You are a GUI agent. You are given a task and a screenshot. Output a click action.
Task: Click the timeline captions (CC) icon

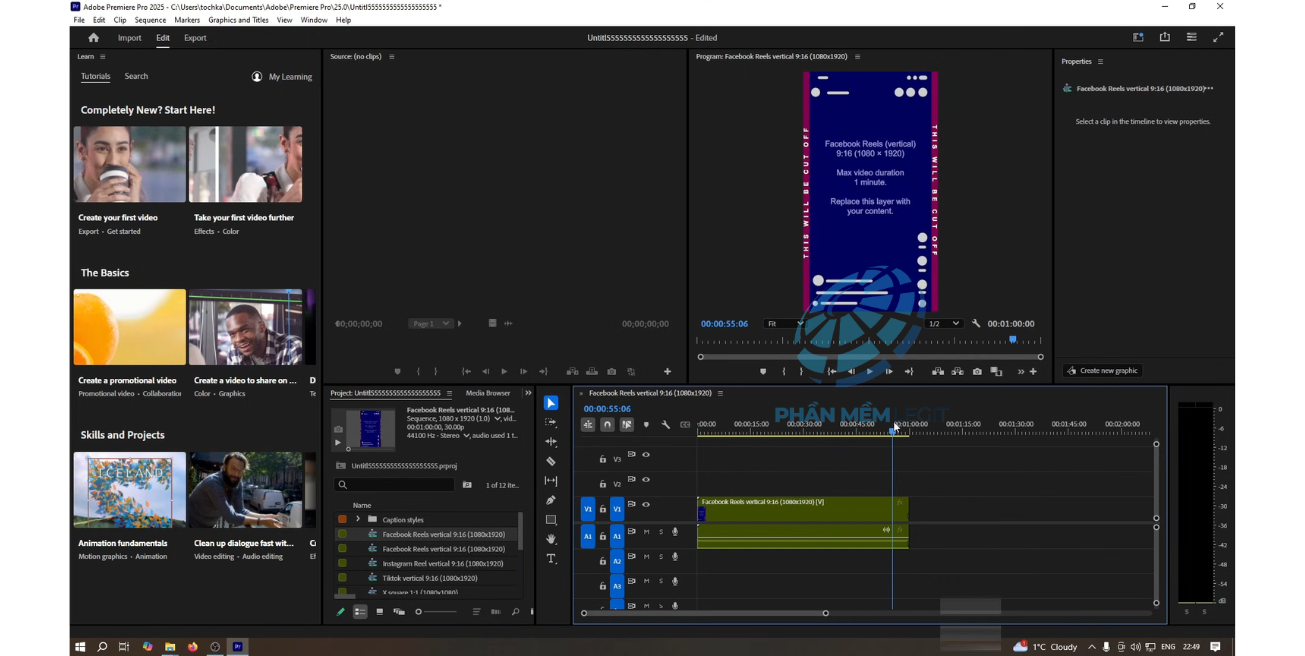coord(685,425)
